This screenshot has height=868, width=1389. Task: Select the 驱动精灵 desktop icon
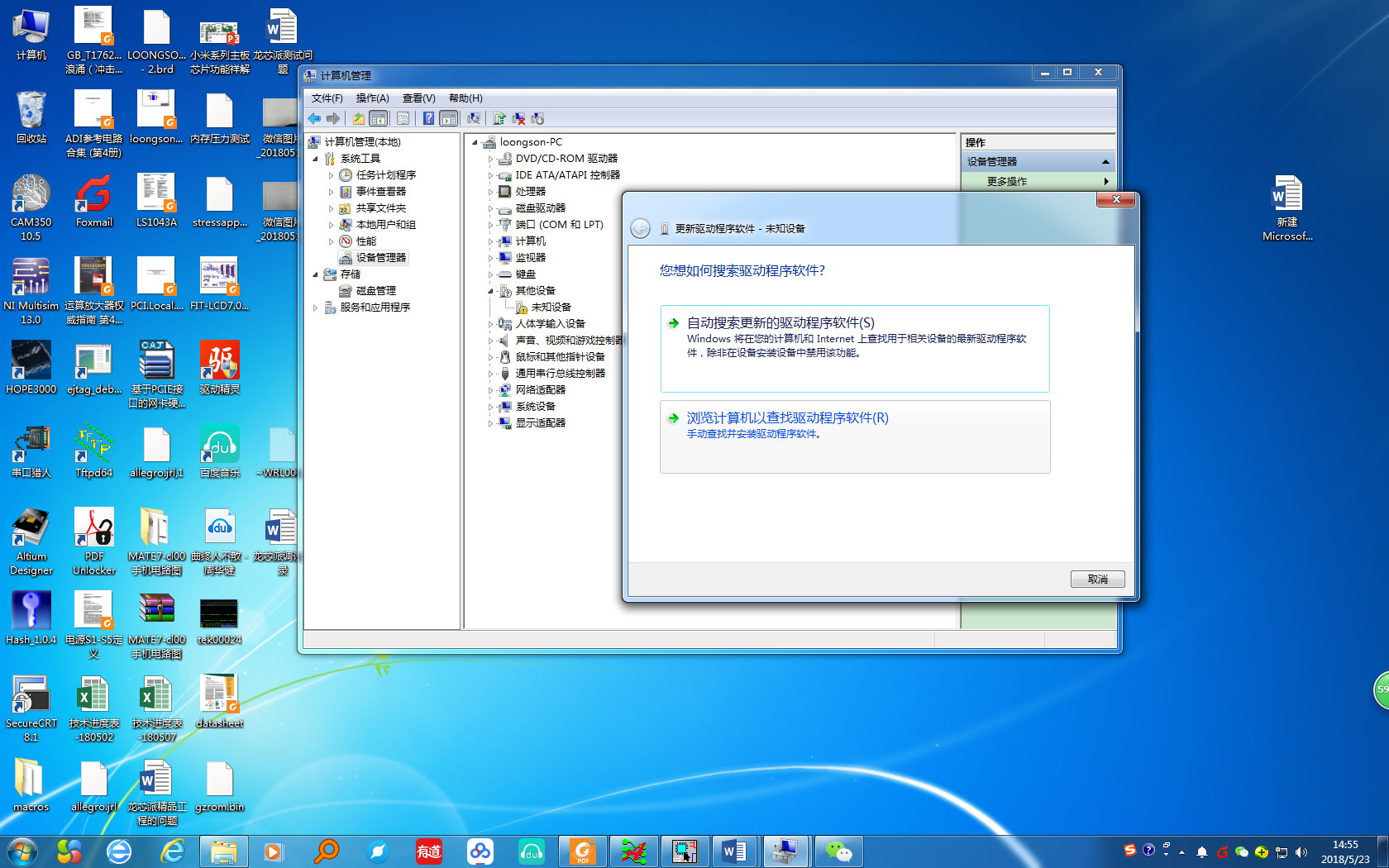[220, 368]
